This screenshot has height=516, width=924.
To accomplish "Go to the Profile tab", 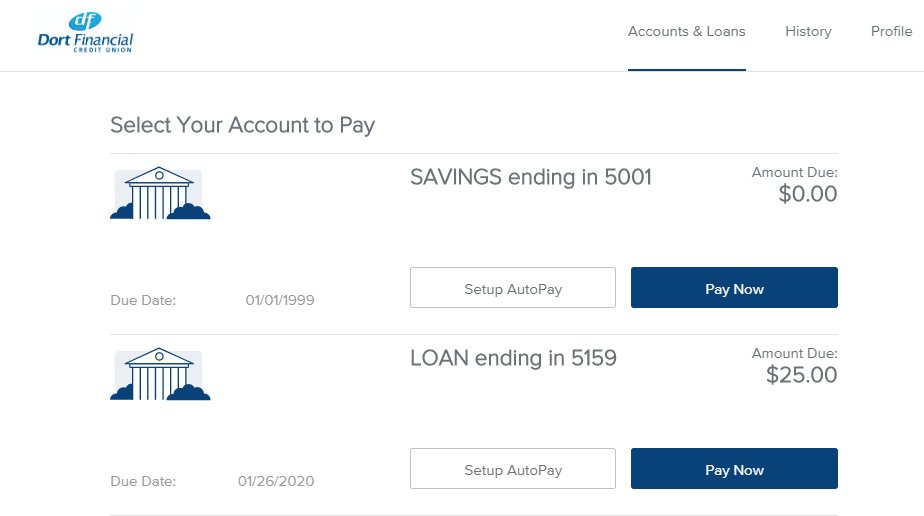I will (x=891, y=32).
